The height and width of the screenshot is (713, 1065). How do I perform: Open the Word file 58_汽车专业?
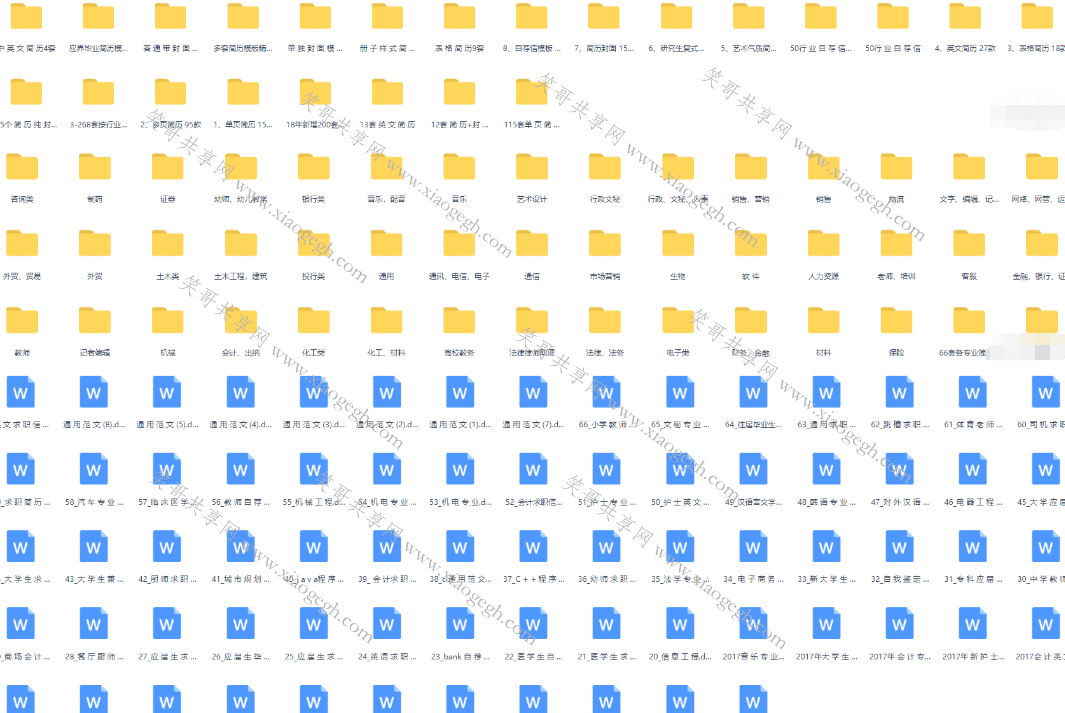[94, 470]
